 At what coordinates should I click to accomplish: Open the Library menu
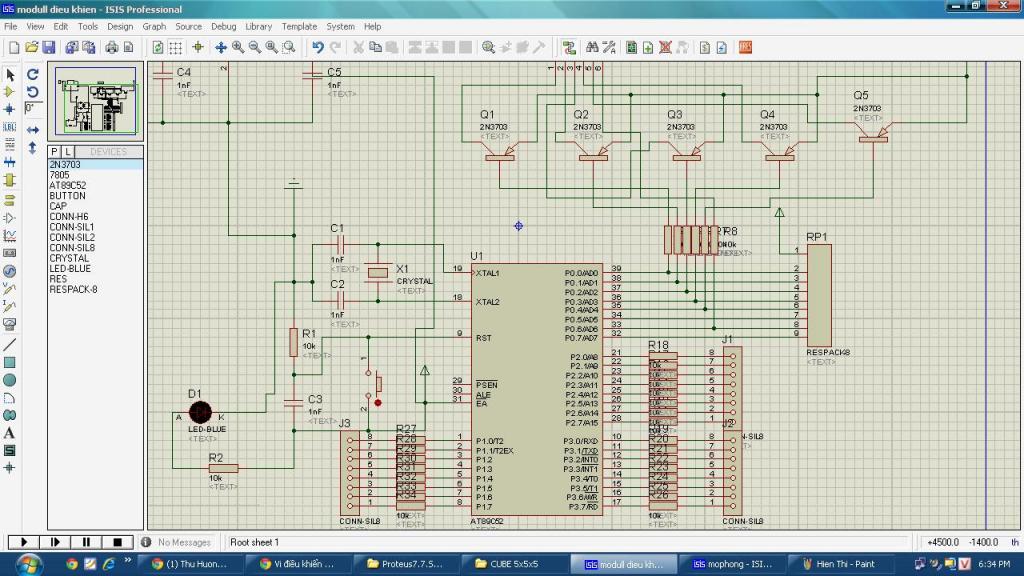coord(258,27)
